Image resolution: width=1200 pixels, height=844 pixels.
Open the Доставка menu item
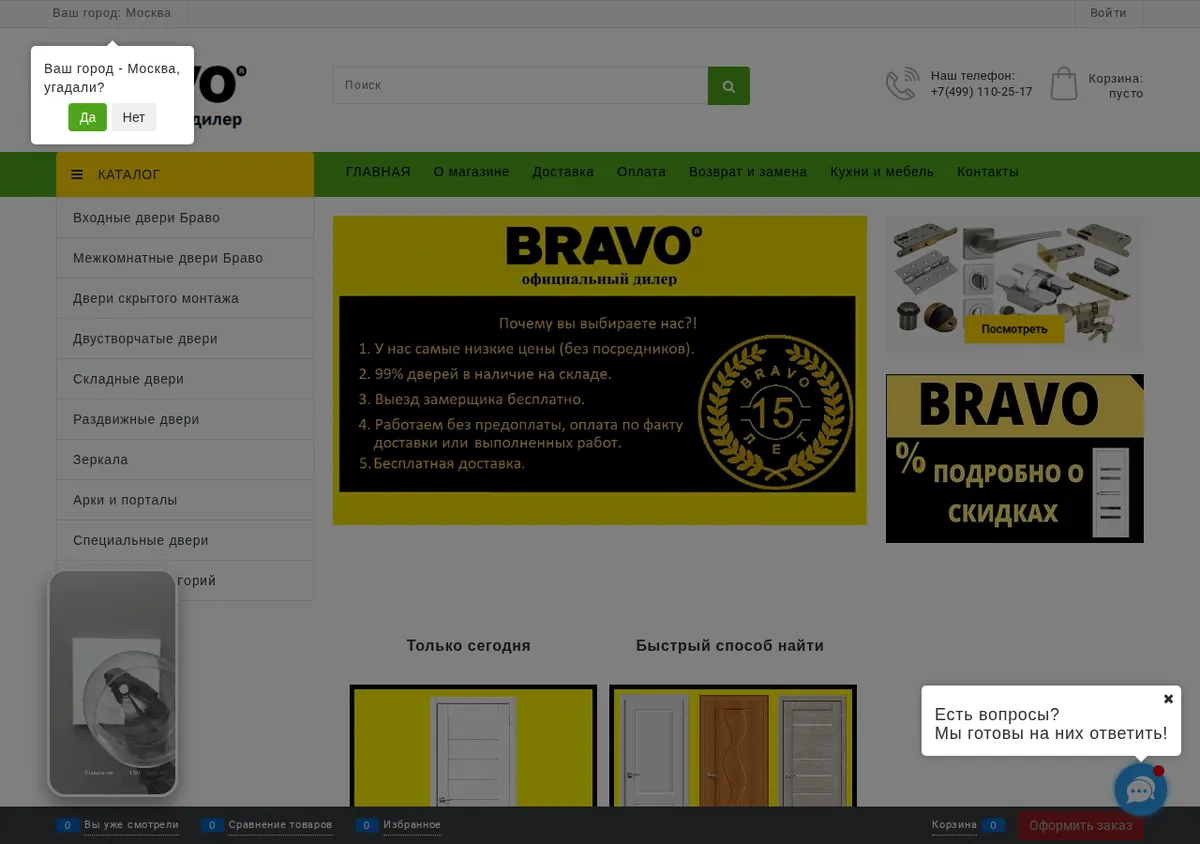(x=563, y=172)
